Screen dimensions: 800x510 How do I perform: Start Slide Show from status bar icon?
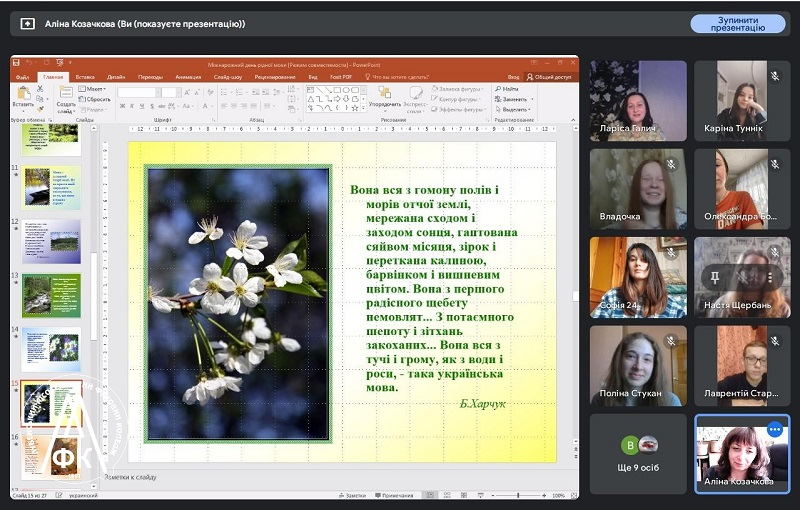(481, 495)
